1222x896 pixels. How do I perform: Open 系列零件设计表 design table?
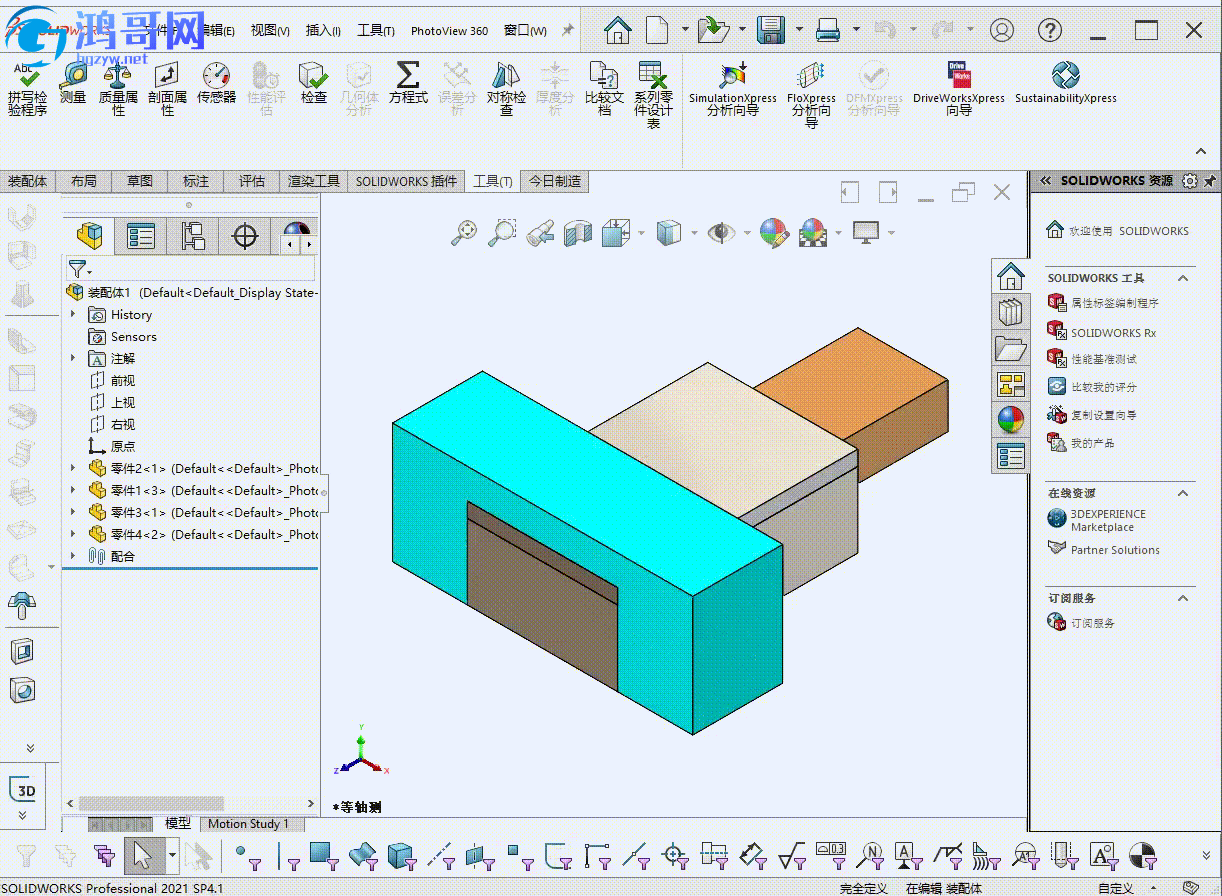(653, 95)
